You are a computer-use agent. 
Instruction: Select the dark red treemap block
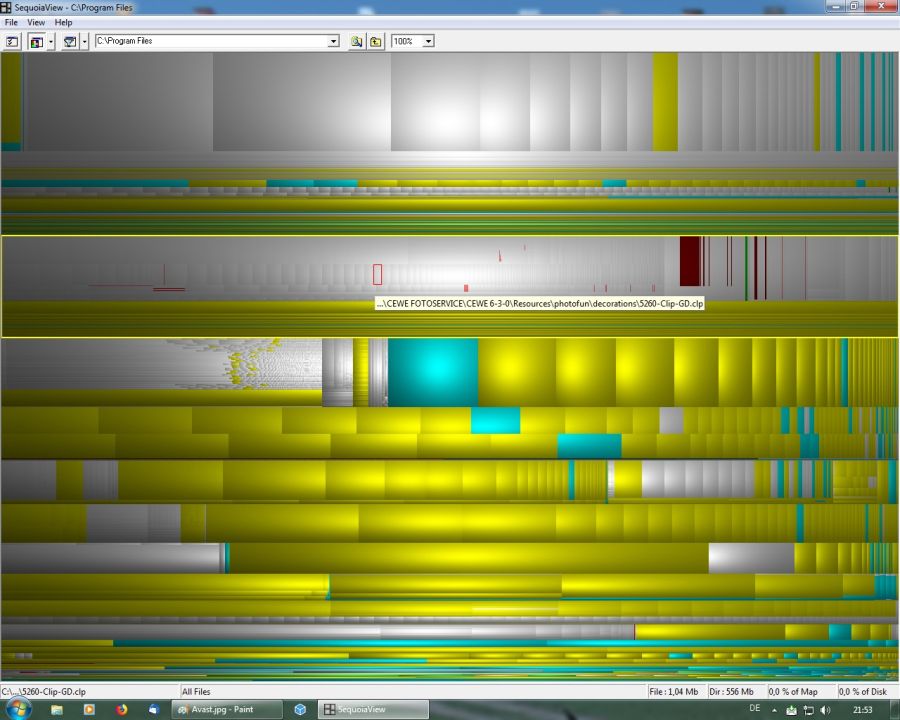tap(689, 261)
